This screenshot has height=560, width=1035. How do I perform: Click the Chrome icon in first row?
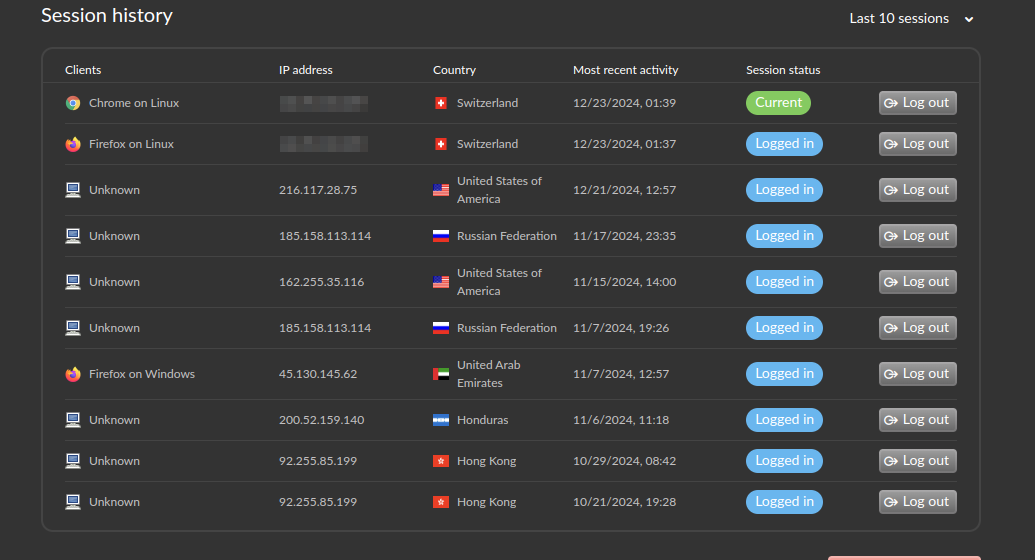(73, 103)
